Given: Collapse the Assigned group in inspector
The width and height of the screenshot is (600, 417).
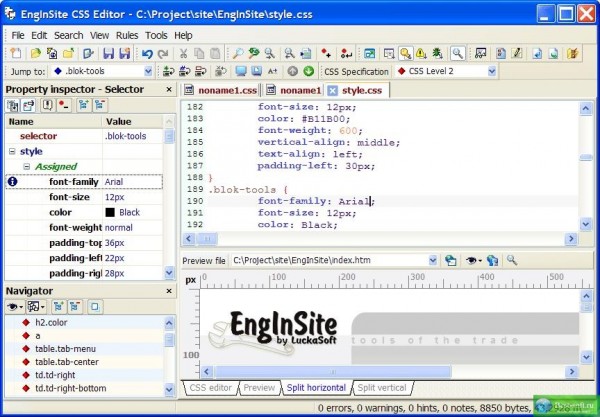Looking at the screenshot, I should pos(26,167).
